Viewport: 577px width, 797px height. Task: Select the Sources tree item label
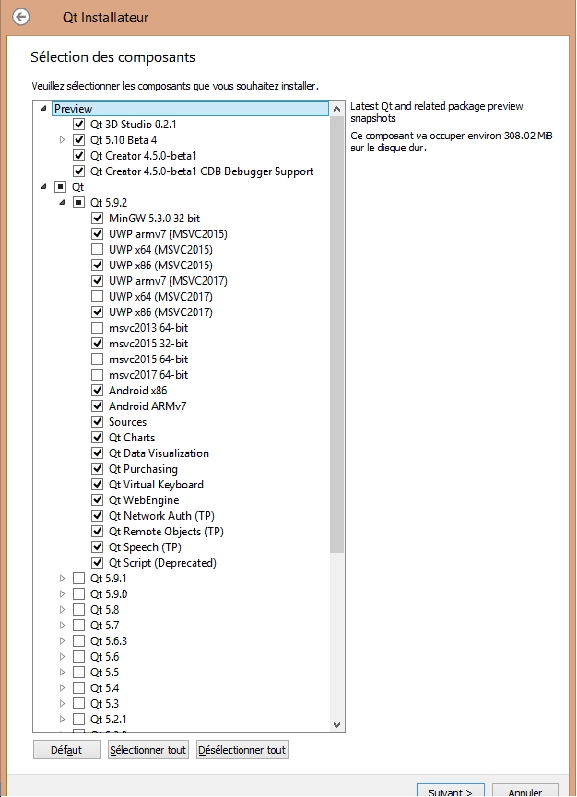coord(128,422)
